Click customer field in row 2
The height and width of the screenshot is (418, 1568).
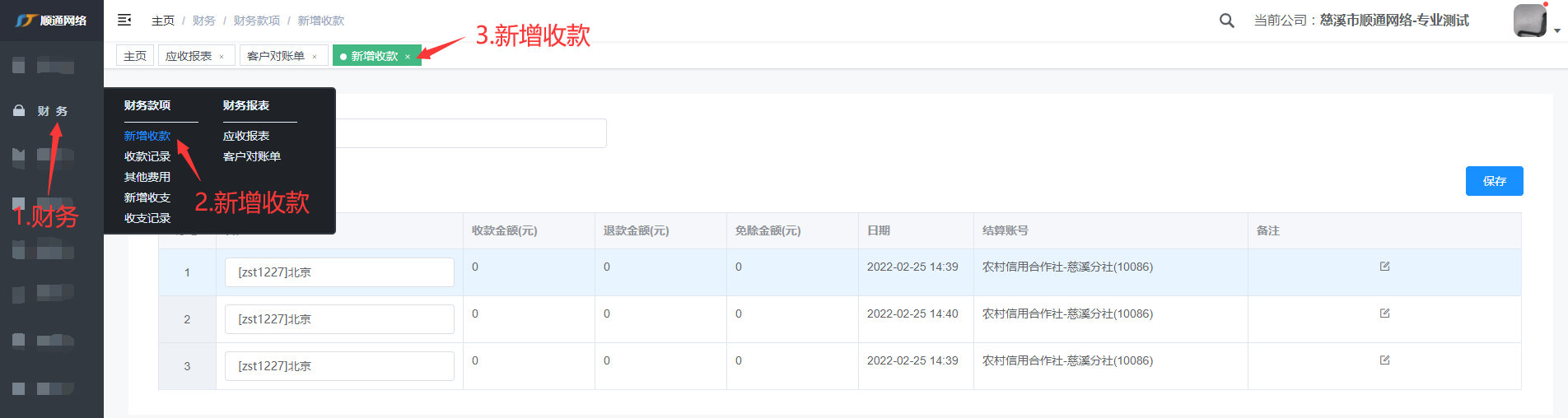339,319
